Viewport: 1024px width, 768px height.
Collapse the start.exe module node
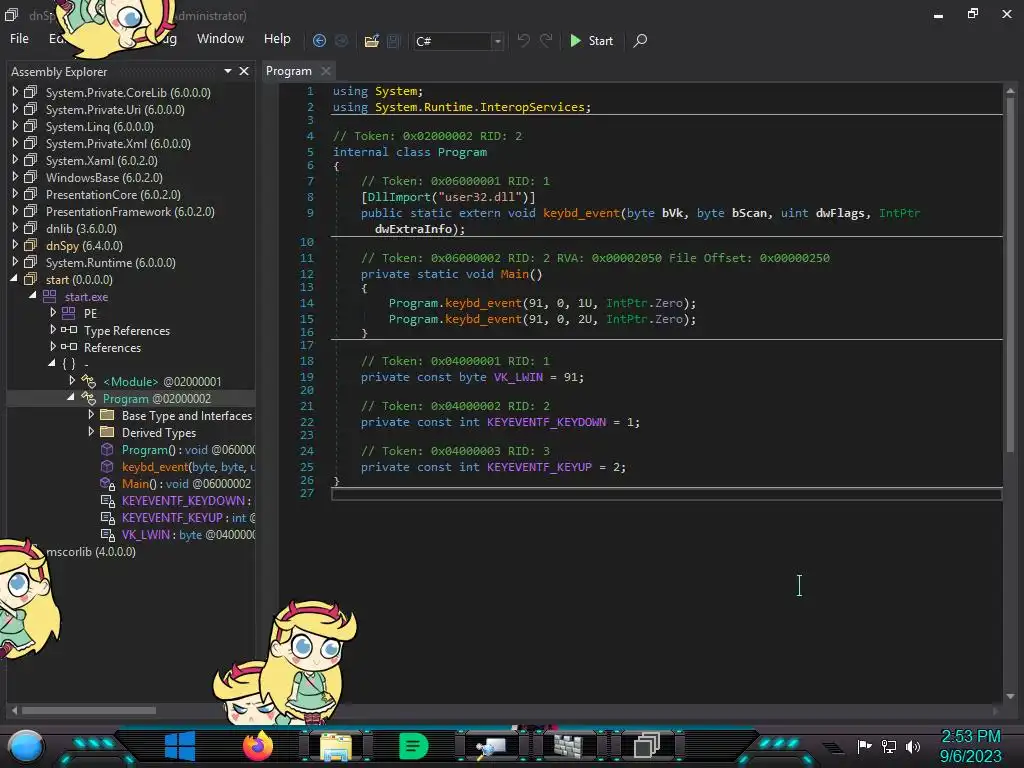click(33, 296)
